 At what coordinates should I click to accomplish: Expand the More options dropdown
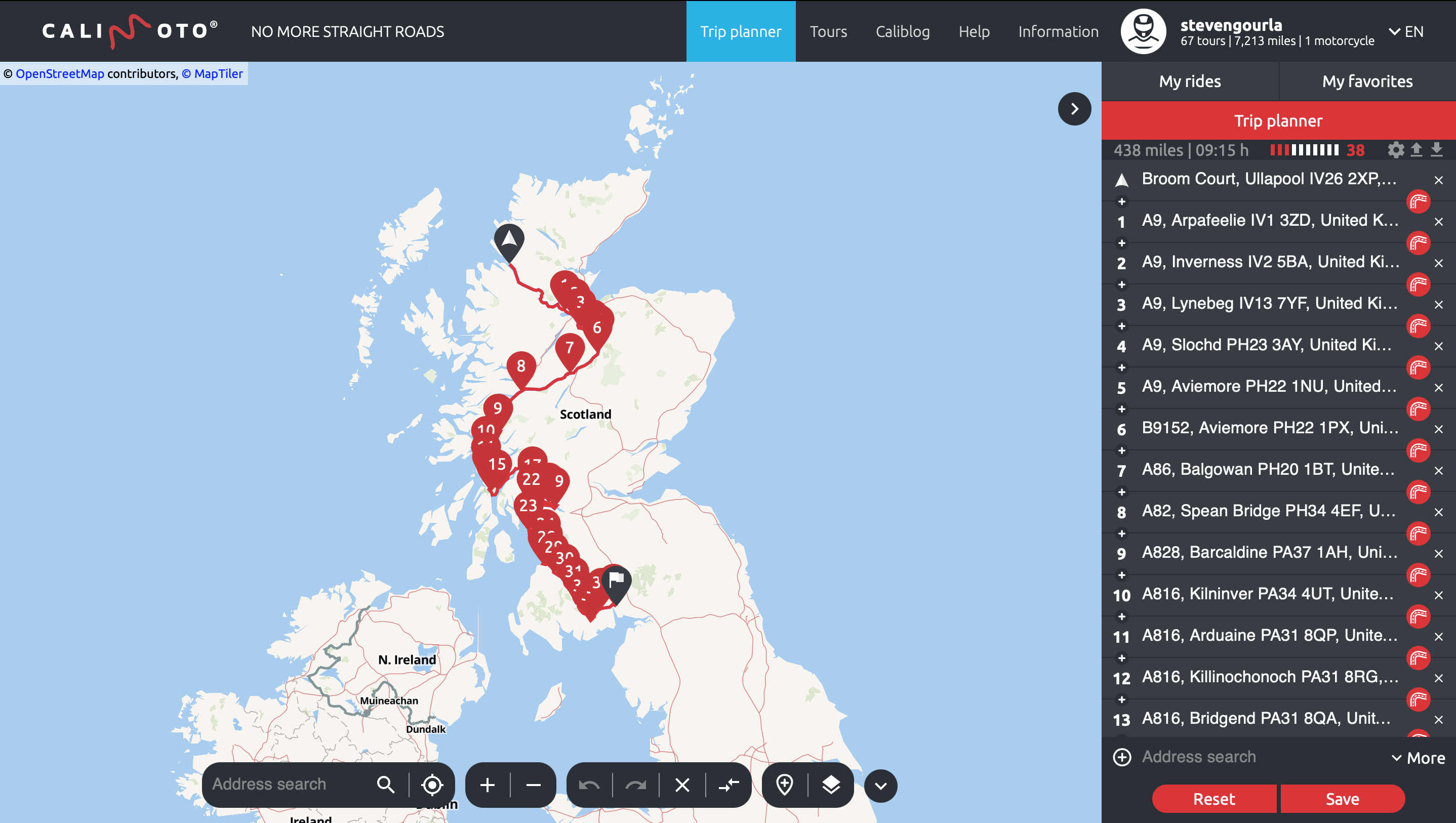click(1418, 758)
